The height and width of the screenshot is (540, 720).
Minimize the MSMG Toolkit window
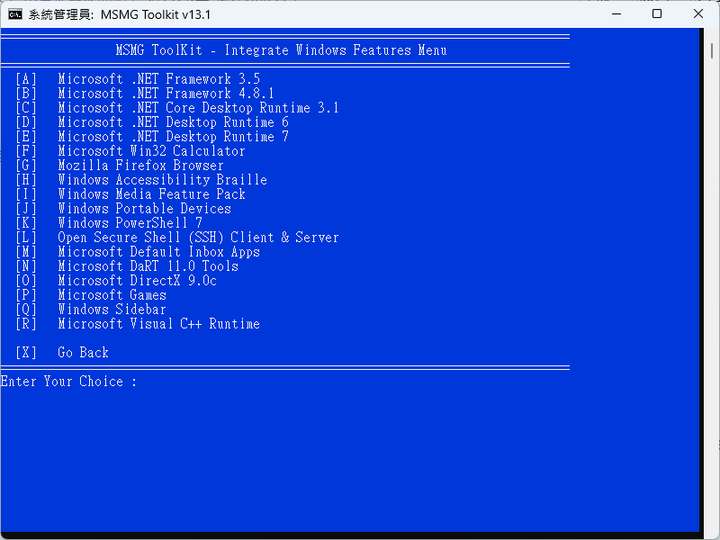(x=616, y=14)
